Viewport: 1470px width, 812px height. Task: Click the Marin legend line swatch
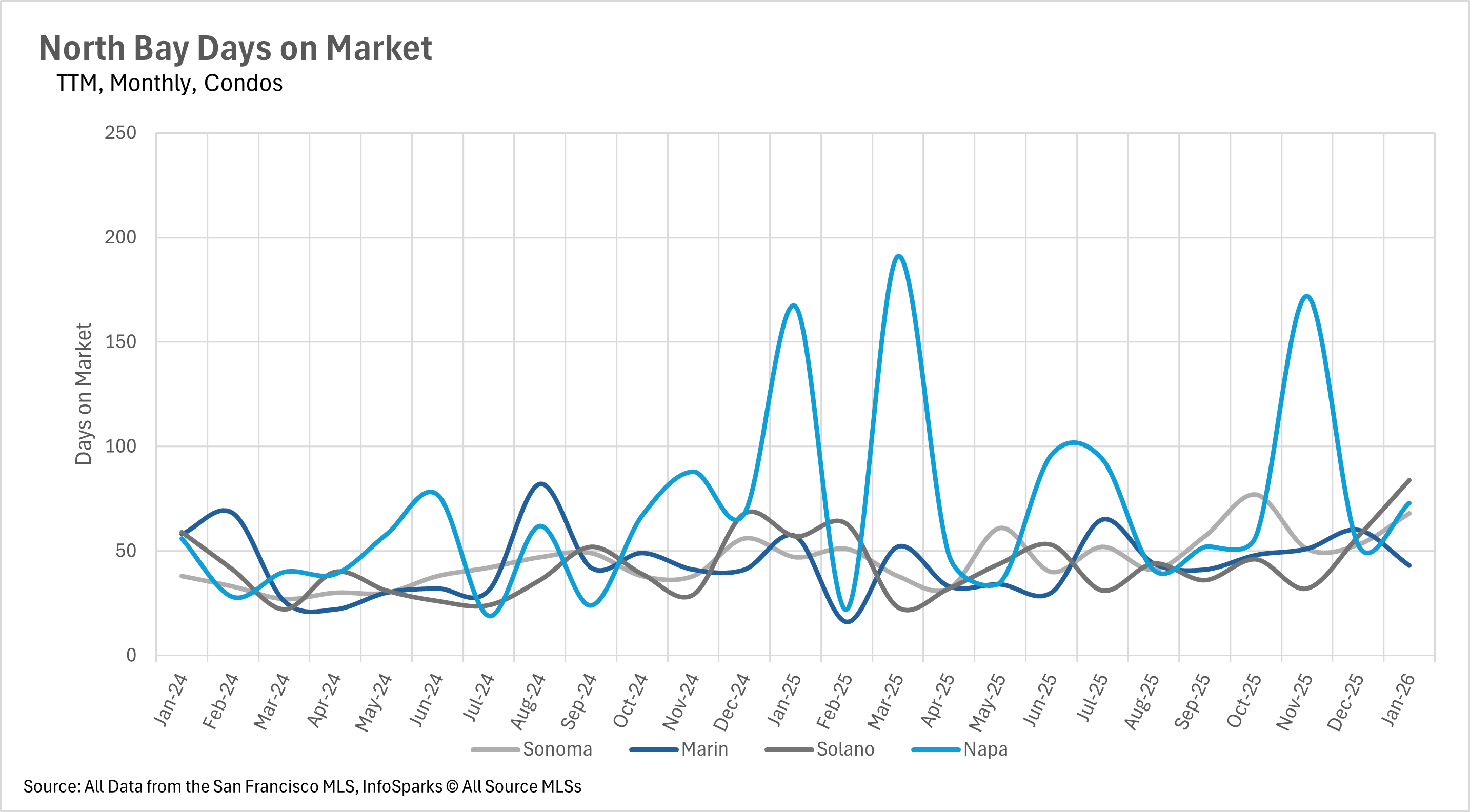pos(653,749)
